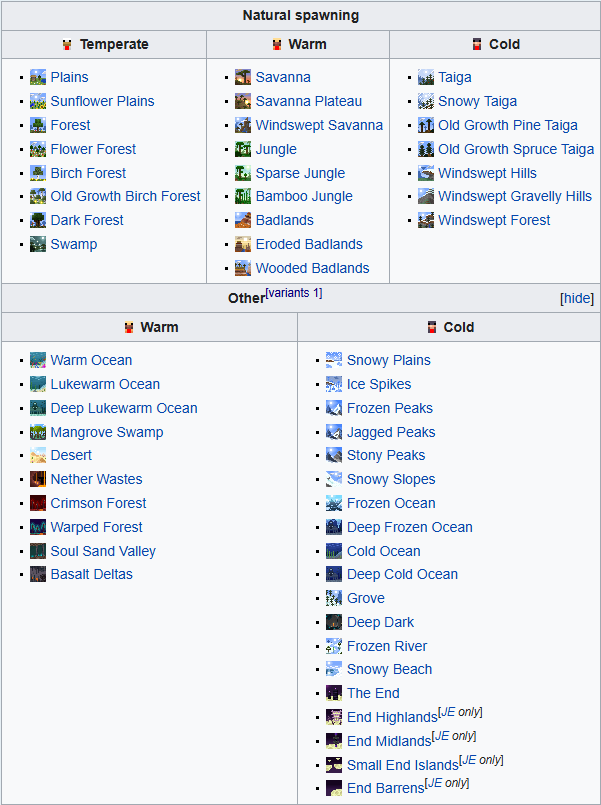Open the Birch Forest link
This screenshot has height=805, width=601.
tap(88, 173)
